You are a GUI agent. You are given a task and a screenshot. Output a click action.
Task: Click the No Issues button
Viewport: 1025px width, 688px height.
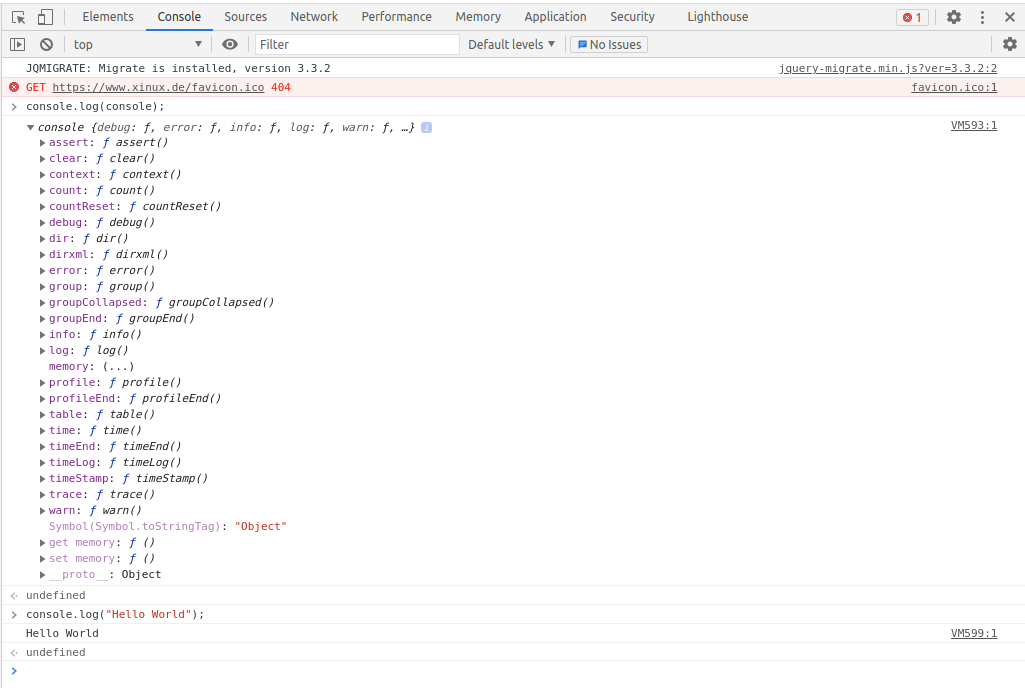point(608,44)
